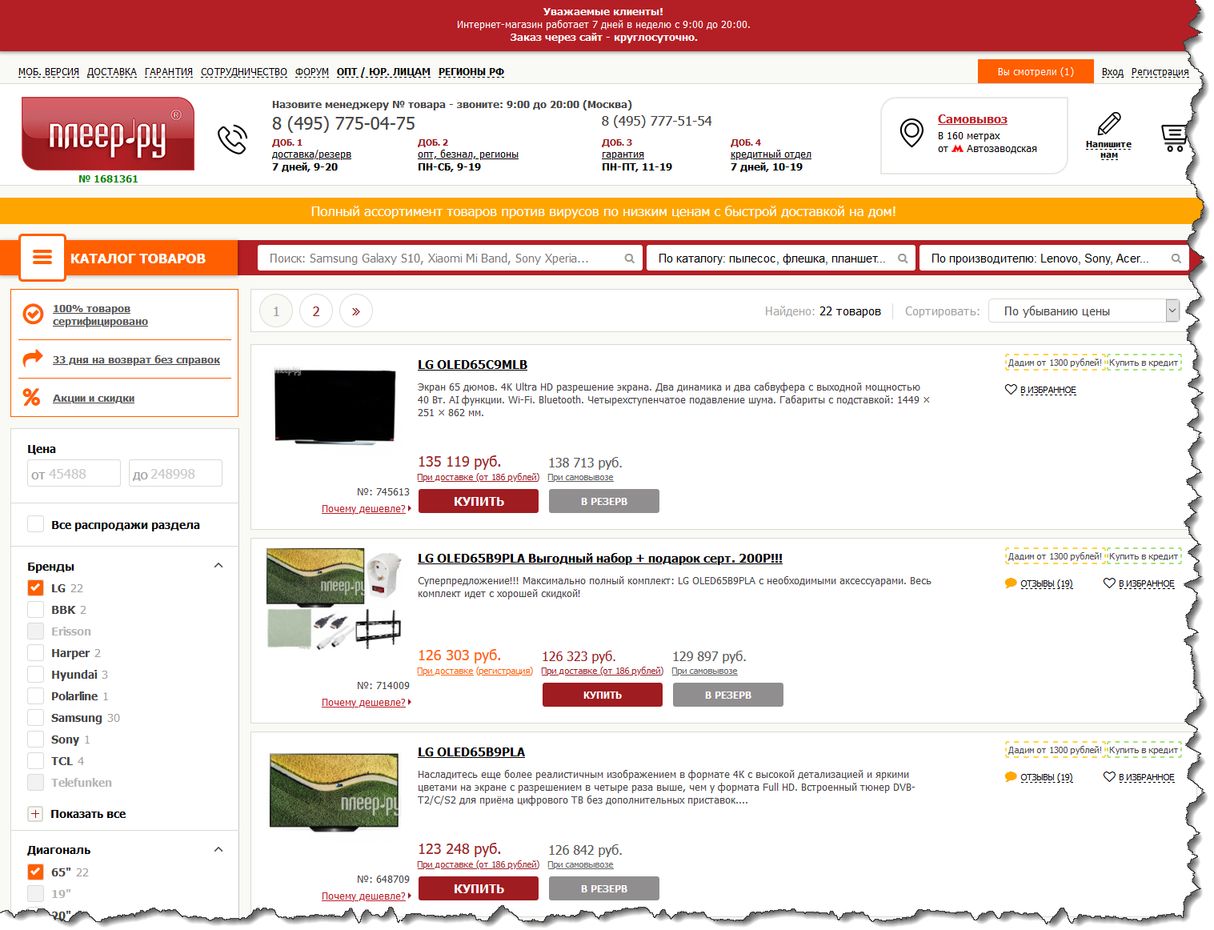Viewport: 1214px width, 930px height.
Task: Click the плеер.ру site logo
Action: click(x=107, y=134)
